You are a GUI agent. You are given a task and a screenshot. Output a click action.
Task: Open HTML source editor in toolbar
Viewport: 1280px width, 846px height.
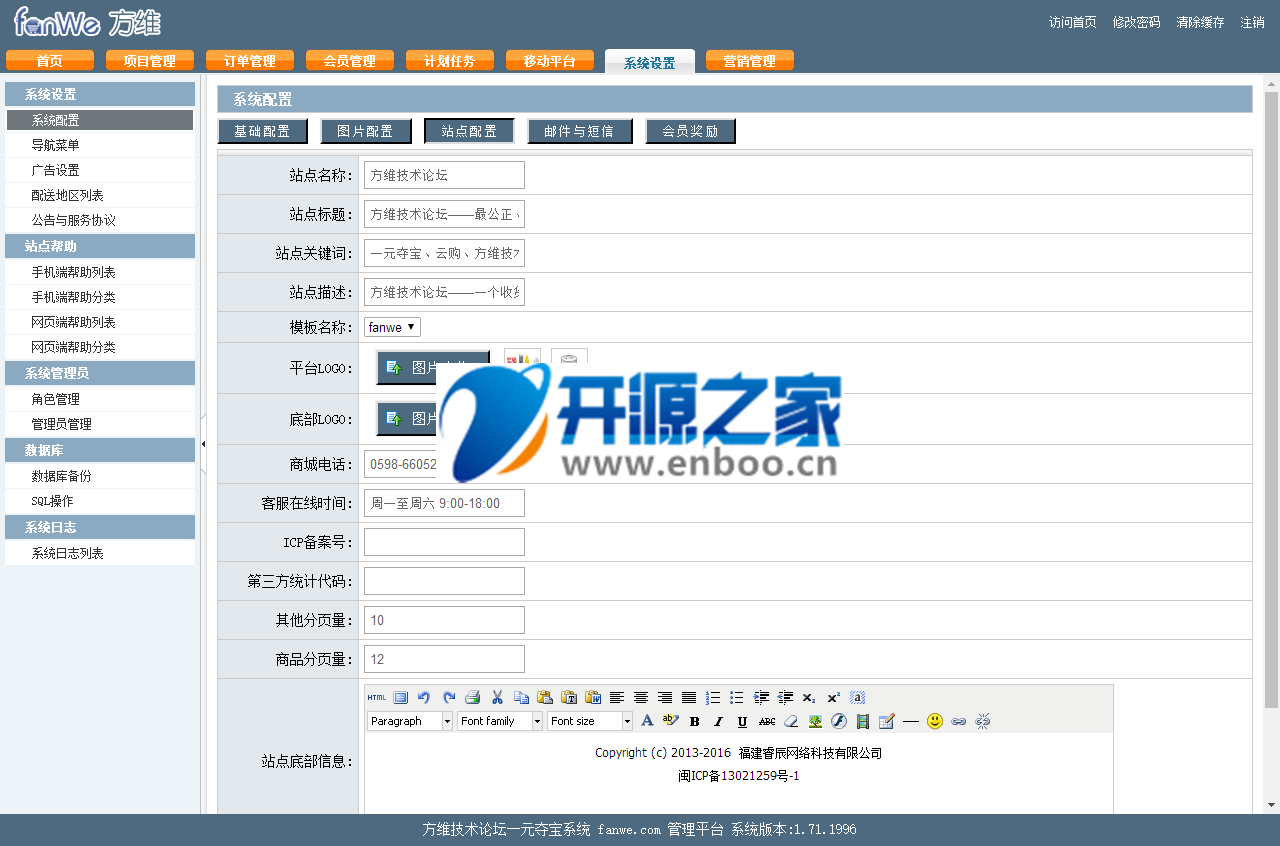(376, 697)
